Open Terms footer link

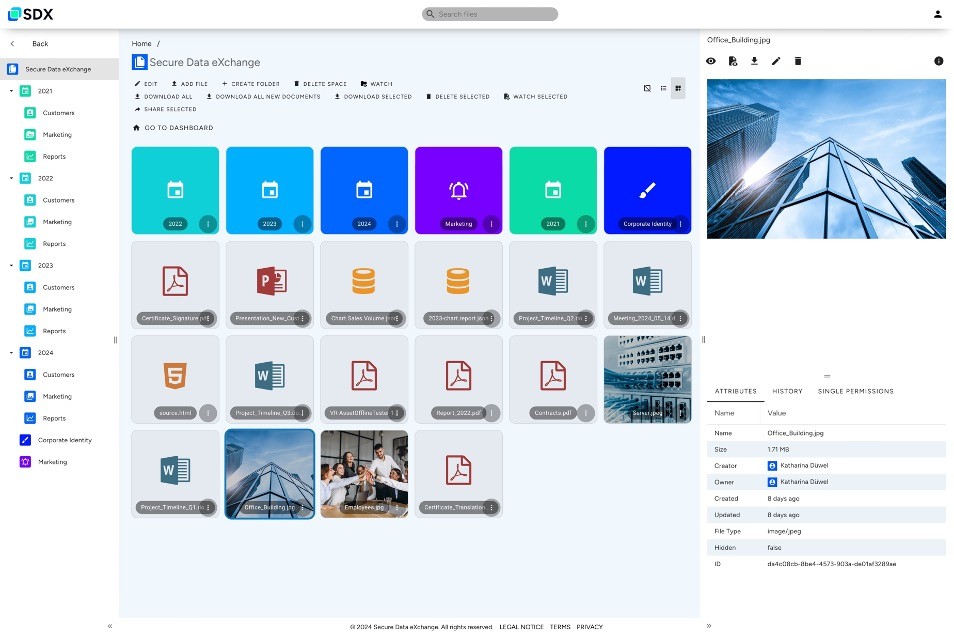tap(560, 627)
